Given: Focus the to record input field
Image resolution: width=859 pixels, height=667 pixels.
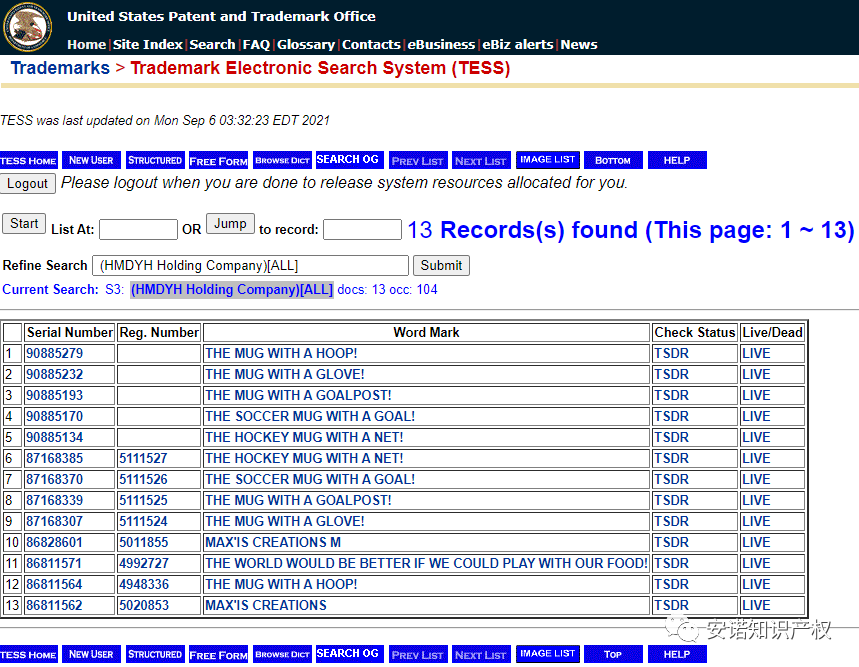Looking at the screenshot, I should 362,229.
